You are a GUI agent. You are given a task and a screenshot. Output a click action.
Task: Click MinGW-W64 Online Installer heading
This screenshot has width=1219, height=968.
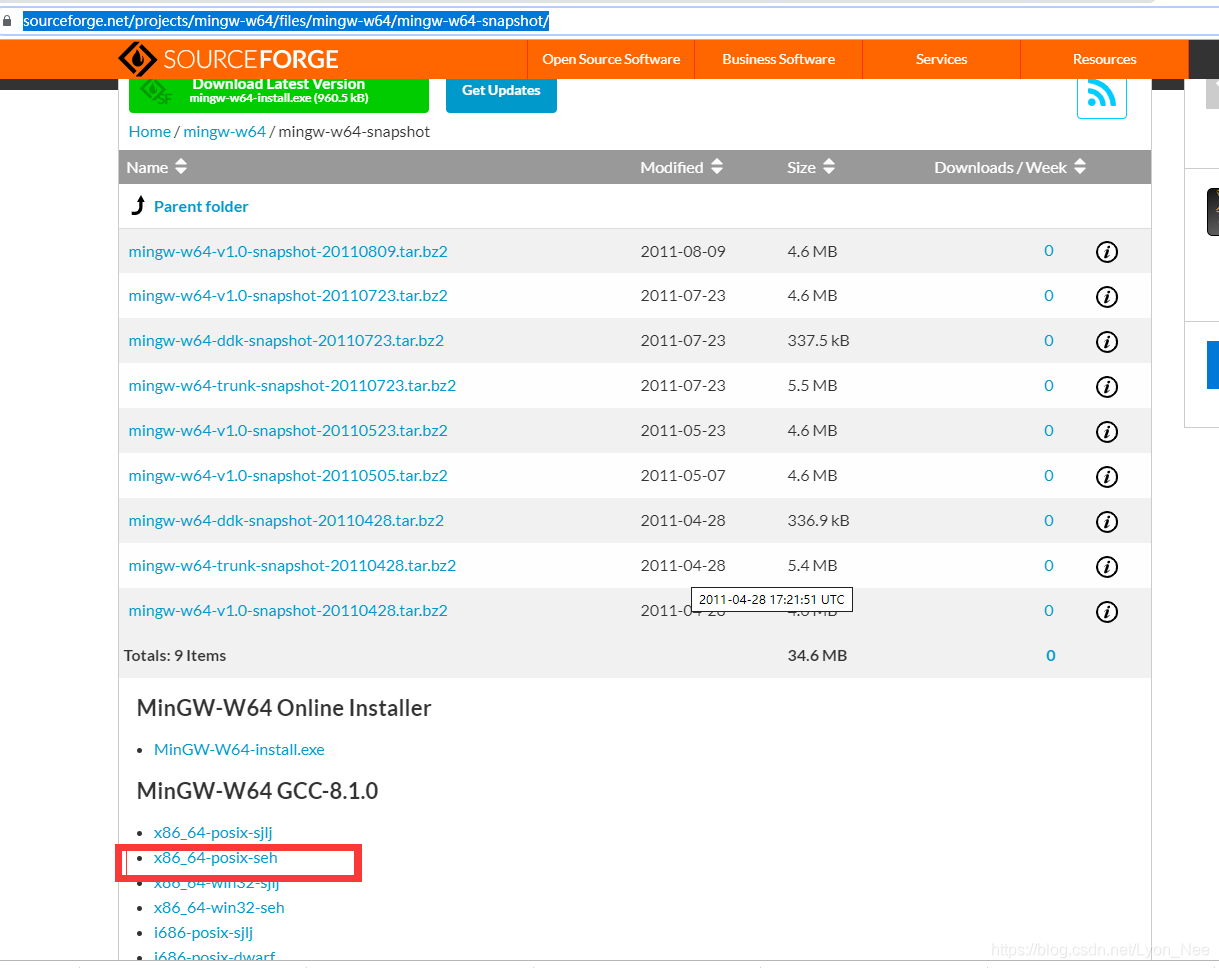click(x=284, y=708)
